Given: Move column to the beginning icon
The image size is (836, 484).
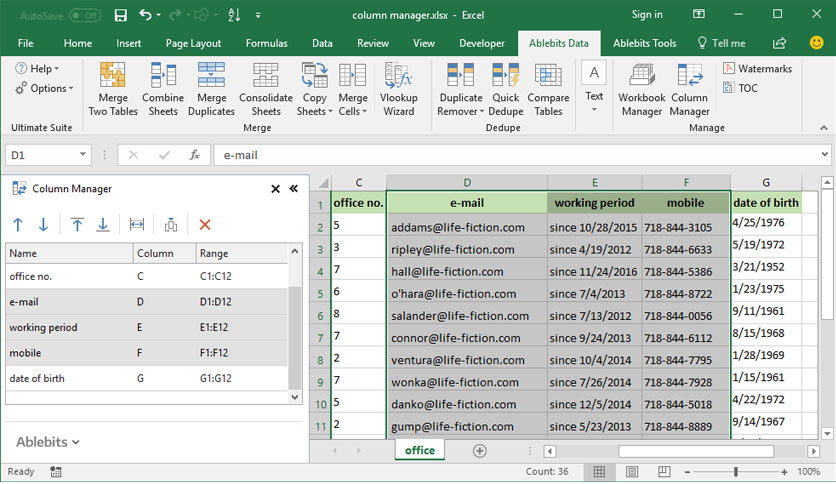Looking at the screenshot, I should pos(77,225).
